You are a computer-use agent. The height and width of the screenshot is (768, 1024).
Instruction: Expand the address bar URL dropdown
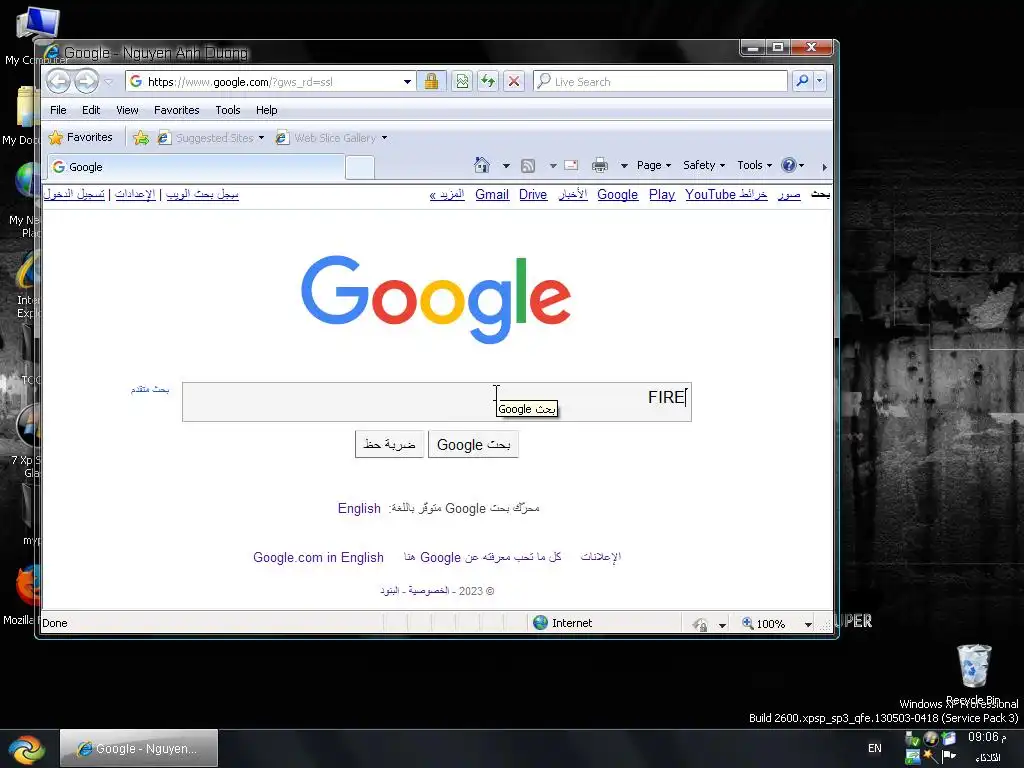pyautogui.click(x=407, y=82)
